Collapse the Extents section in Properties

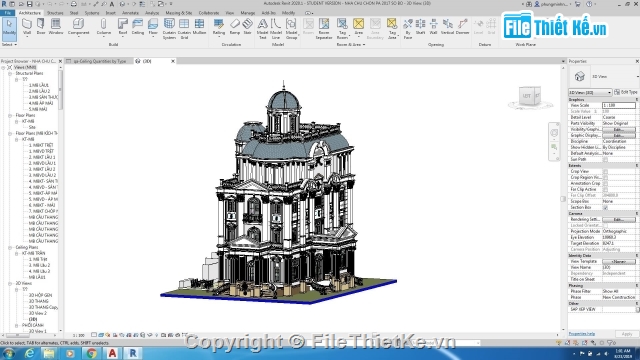[x=636, y=166]
